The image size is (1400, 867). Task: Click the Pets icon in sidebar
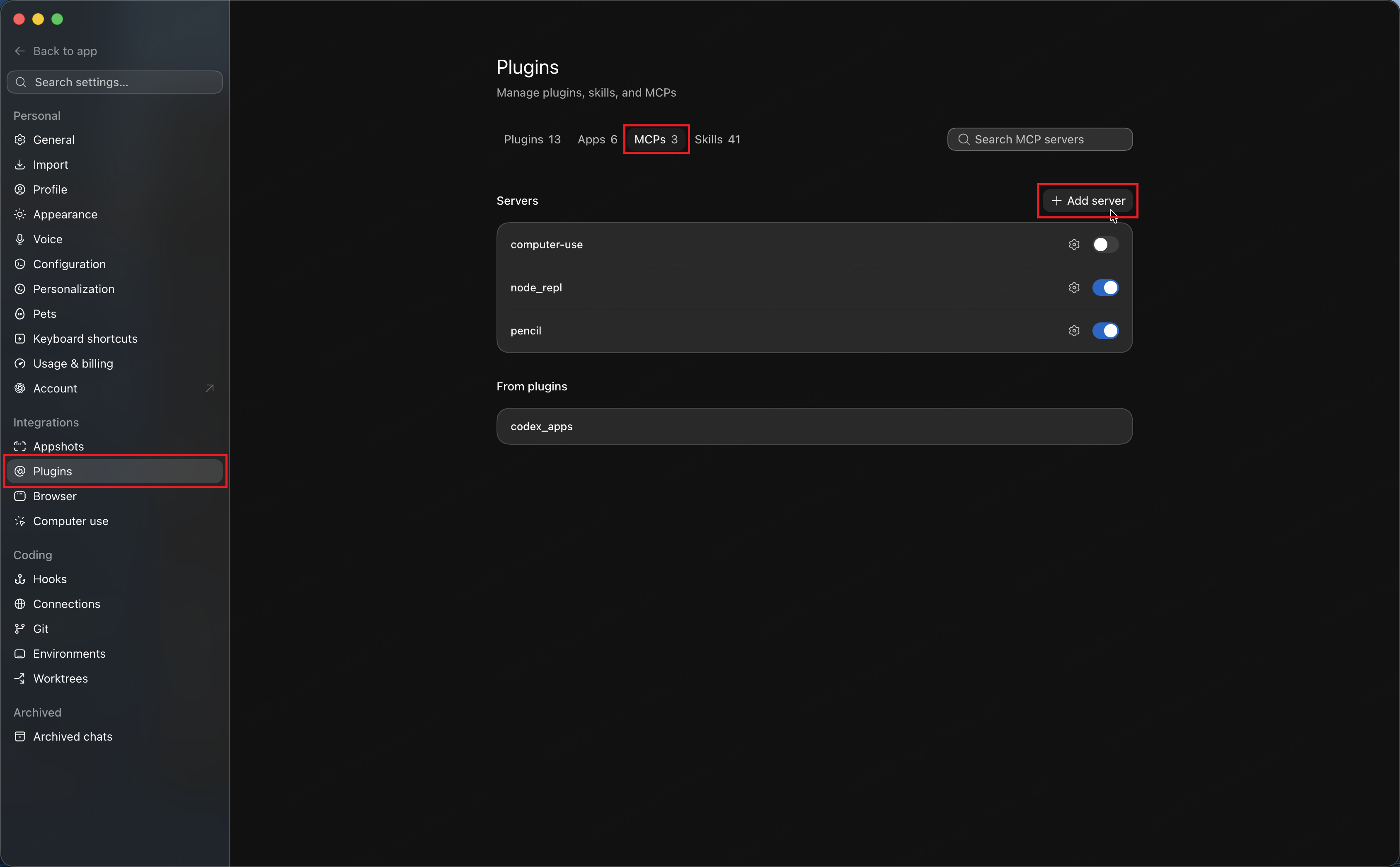pos(19,314)
